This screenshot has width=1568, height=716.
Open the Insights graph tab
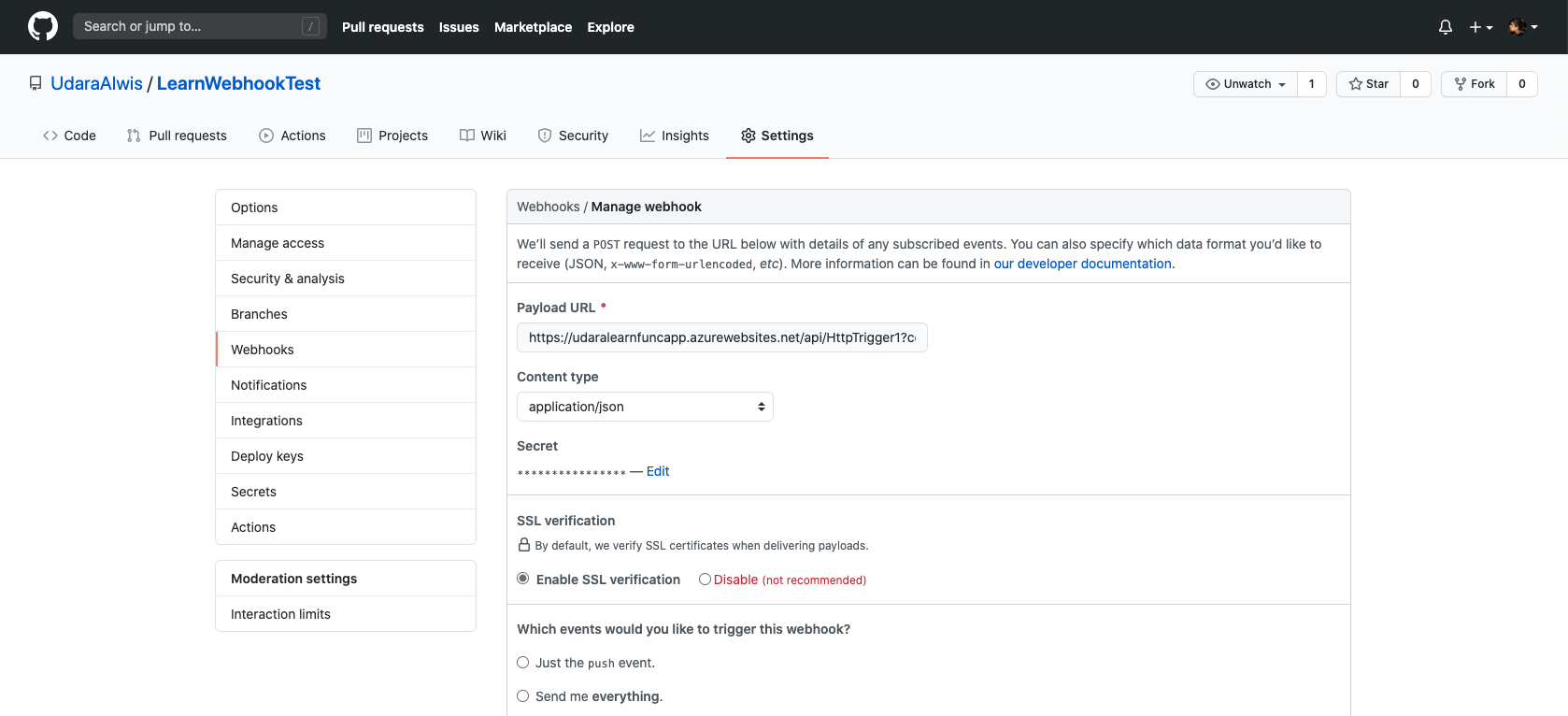(675, 136)
